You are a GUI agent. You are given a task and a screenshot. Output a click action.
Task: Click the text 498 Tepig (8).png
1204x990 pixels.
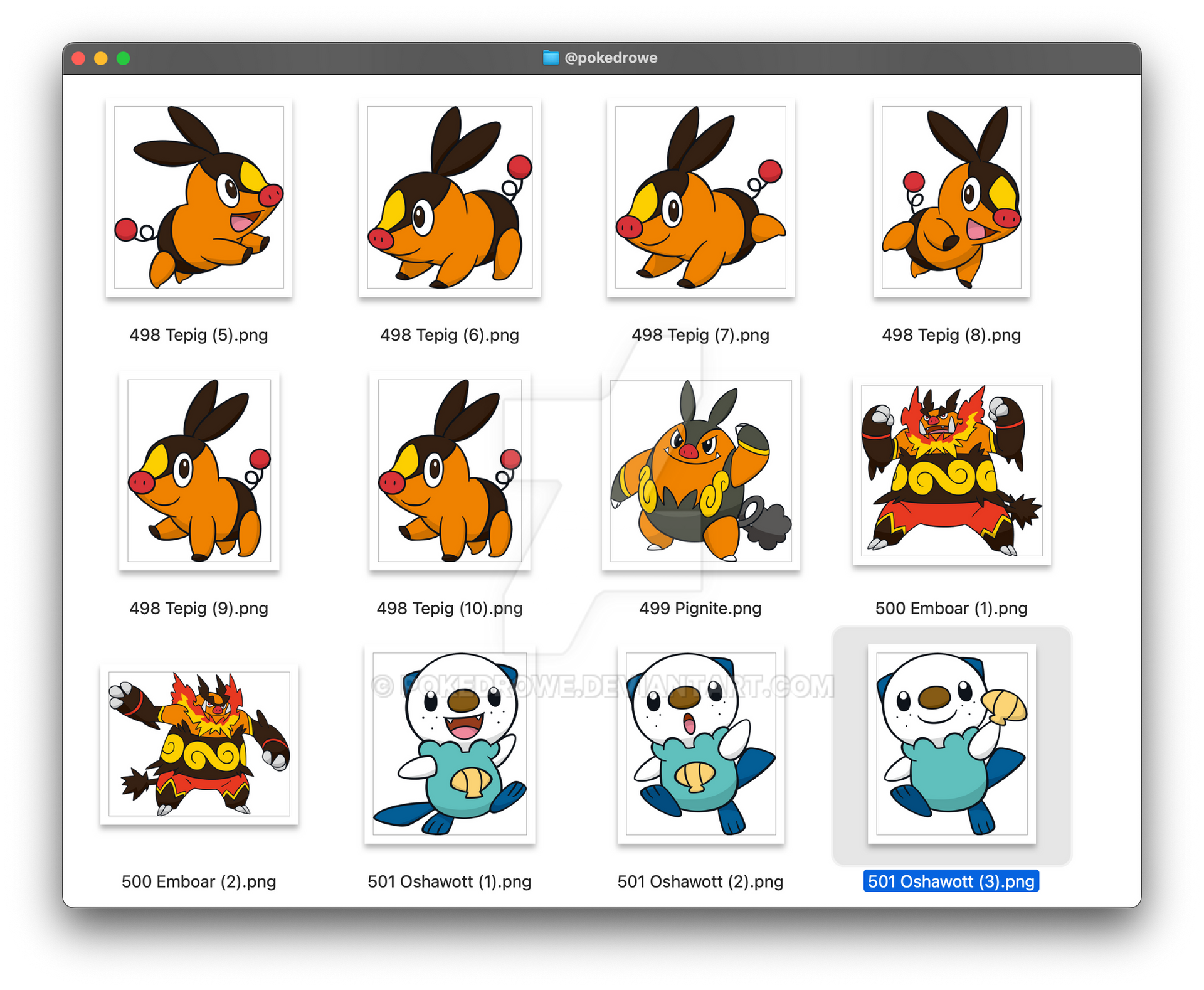[951, 335]
